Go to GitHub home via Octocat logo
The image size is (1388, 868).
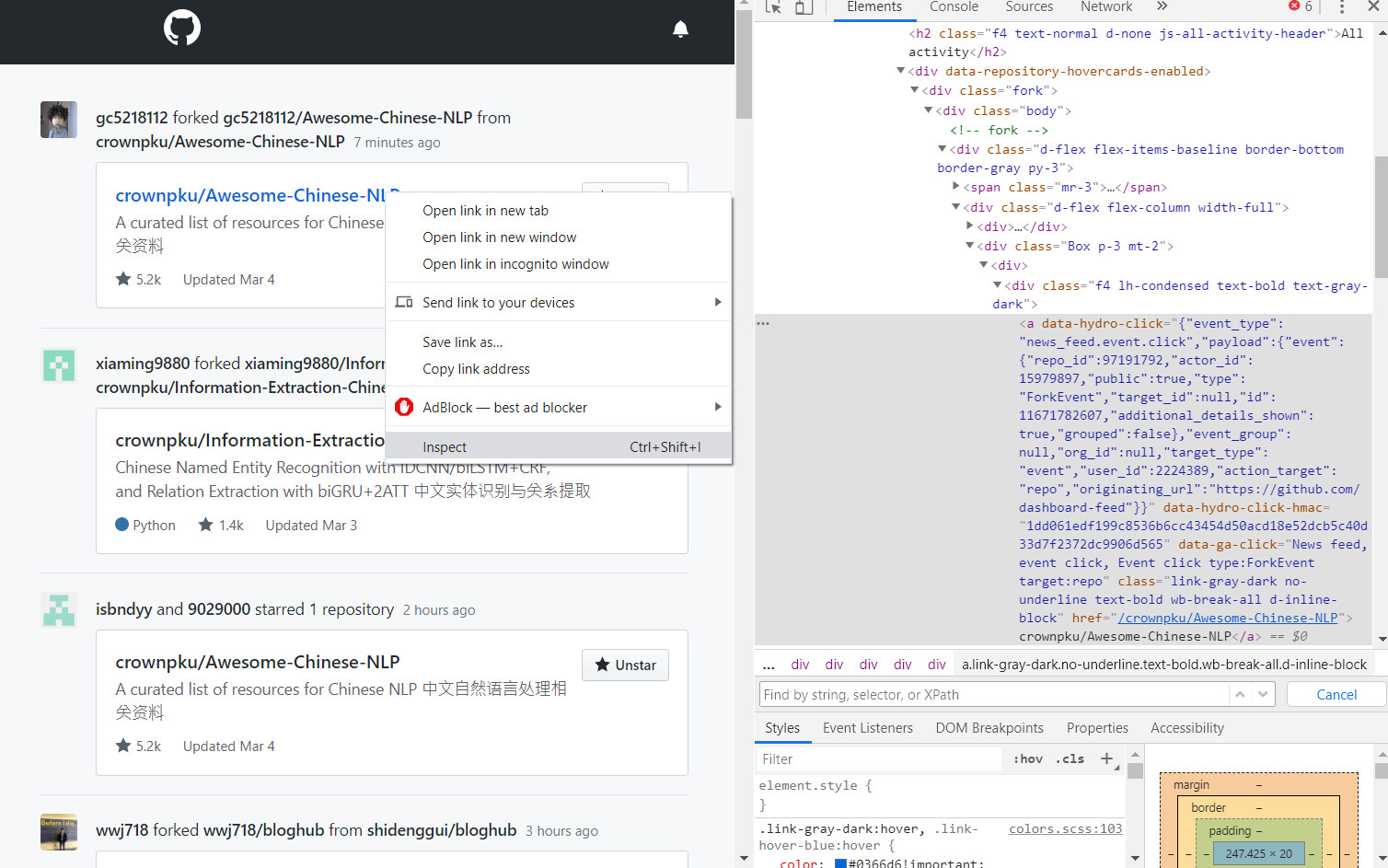(x=182, y=29)
